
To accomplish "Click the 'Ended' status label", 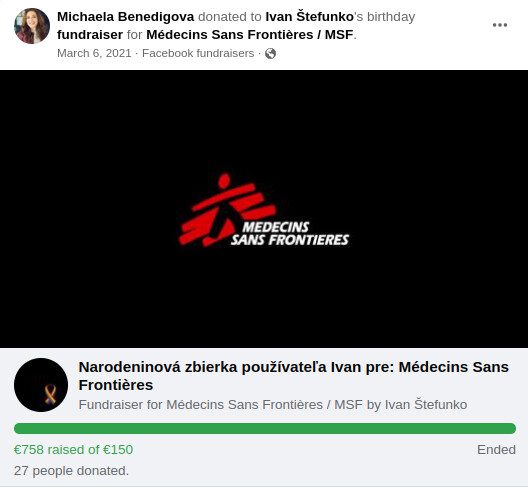I will (x=496, y=450).
